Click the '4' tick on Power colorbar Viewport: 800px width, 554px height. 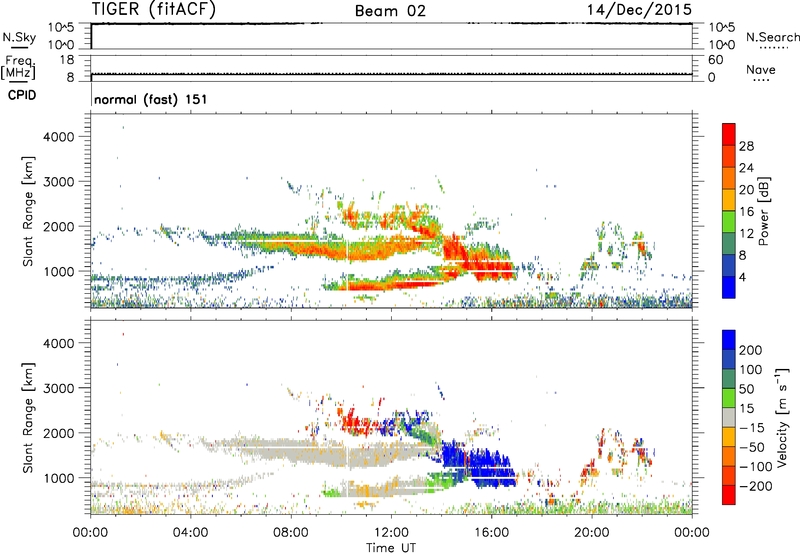(x=742, y=278)
